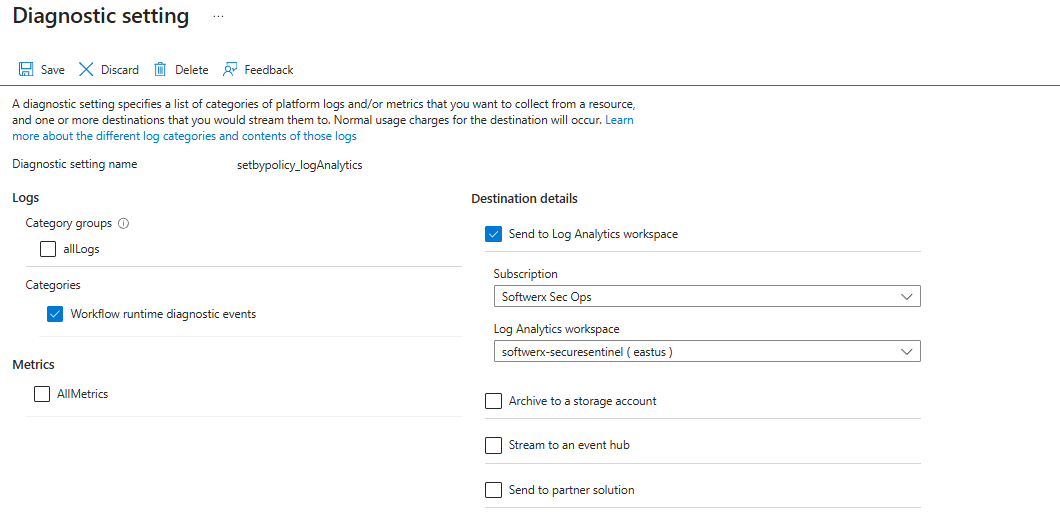Click the Feedback toolbar label
This screenshot has width=1060, height=516.
coord(269,70)
